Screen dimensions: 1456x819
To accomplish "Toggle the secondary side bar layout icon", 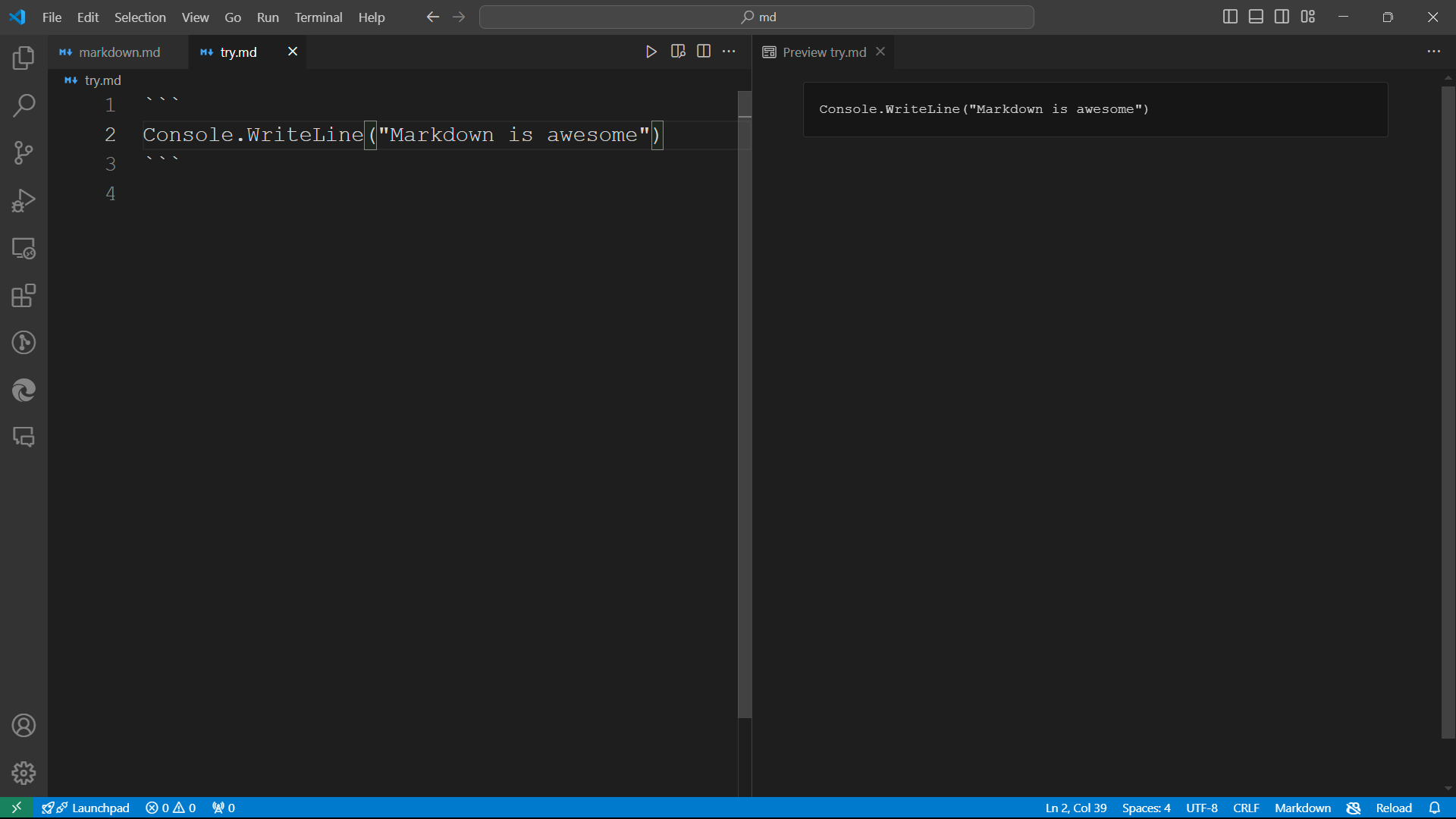I will tap(1282, 17).
